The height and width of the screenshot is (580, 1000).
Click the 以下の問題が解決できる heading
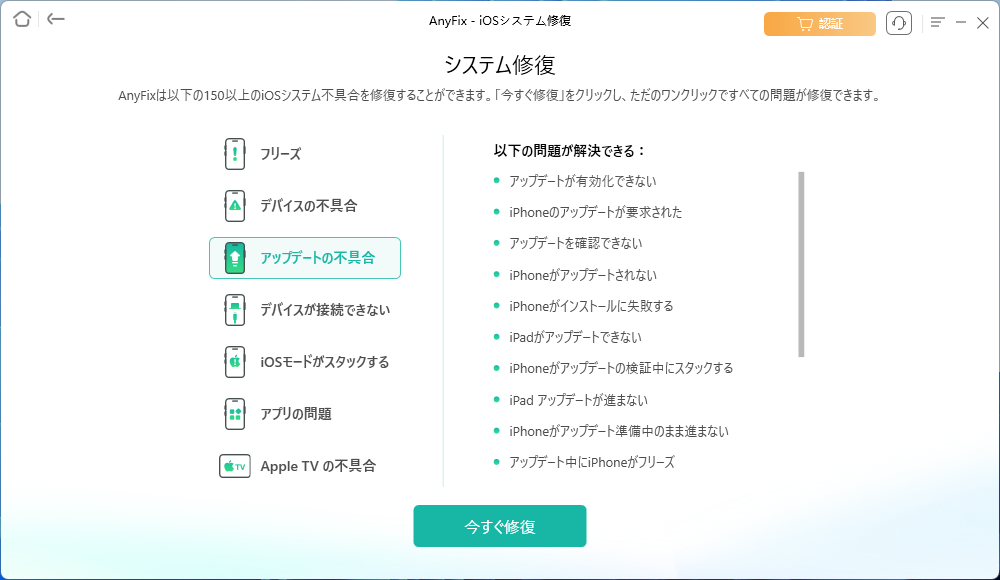(570, 151)
